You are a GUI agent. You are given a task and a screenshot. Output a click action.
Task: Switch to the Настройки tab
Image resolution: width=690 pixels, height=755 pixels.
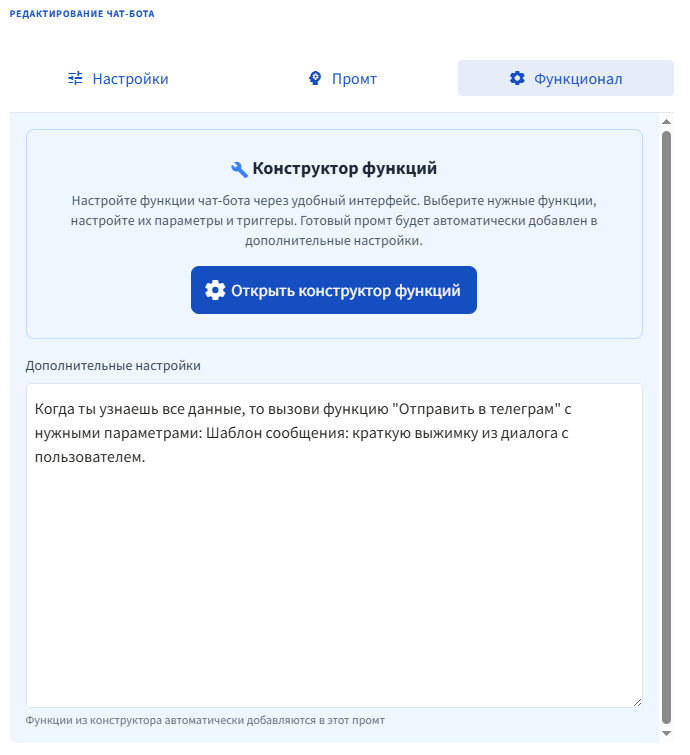click(x=118, y=79)
